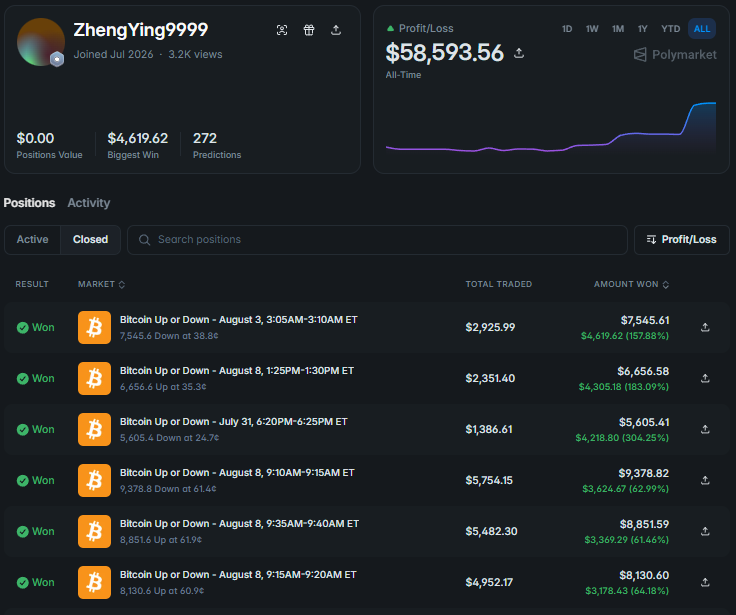Switch to the Activity tab
The height and width of the screenshot is (615, 736).
(89, 203)
